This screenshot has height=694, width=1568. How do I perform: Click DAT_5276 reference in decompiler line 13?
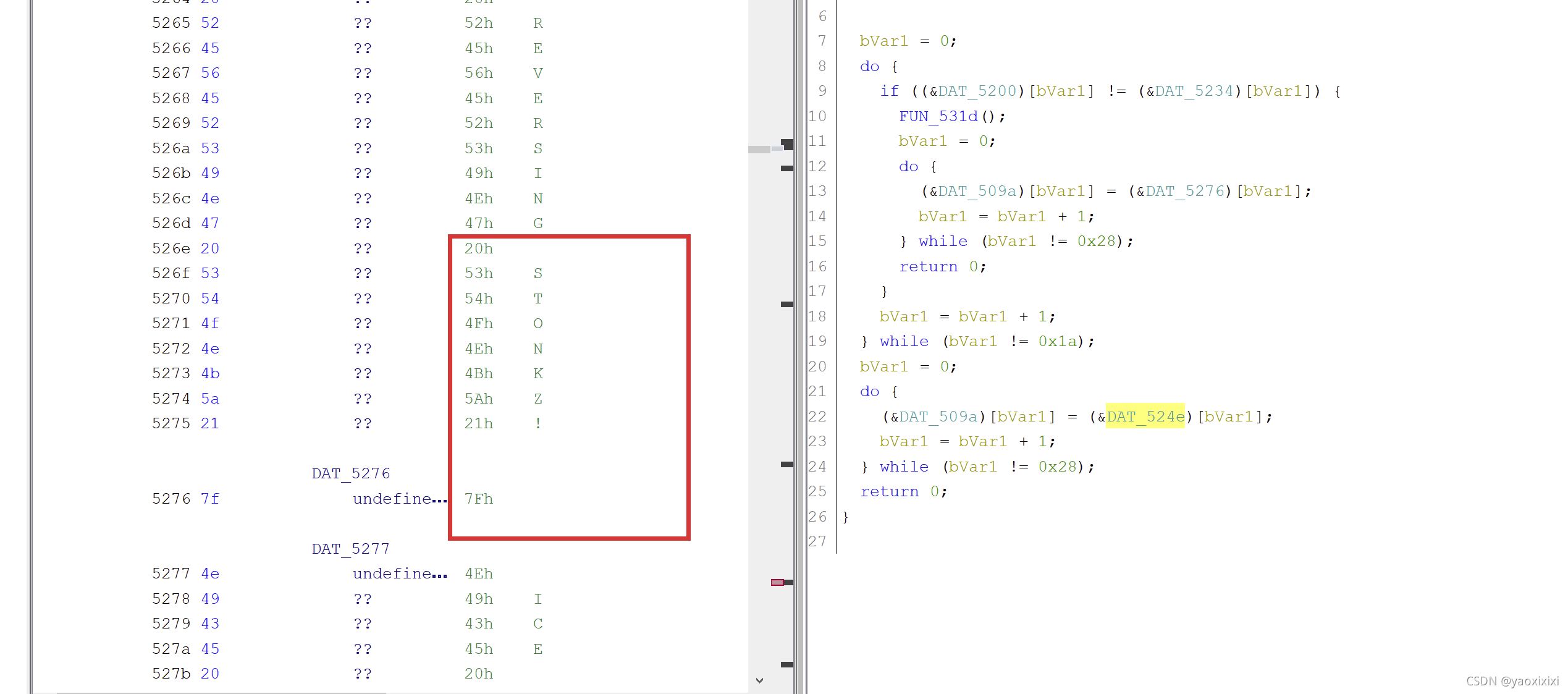point(1184,192)
